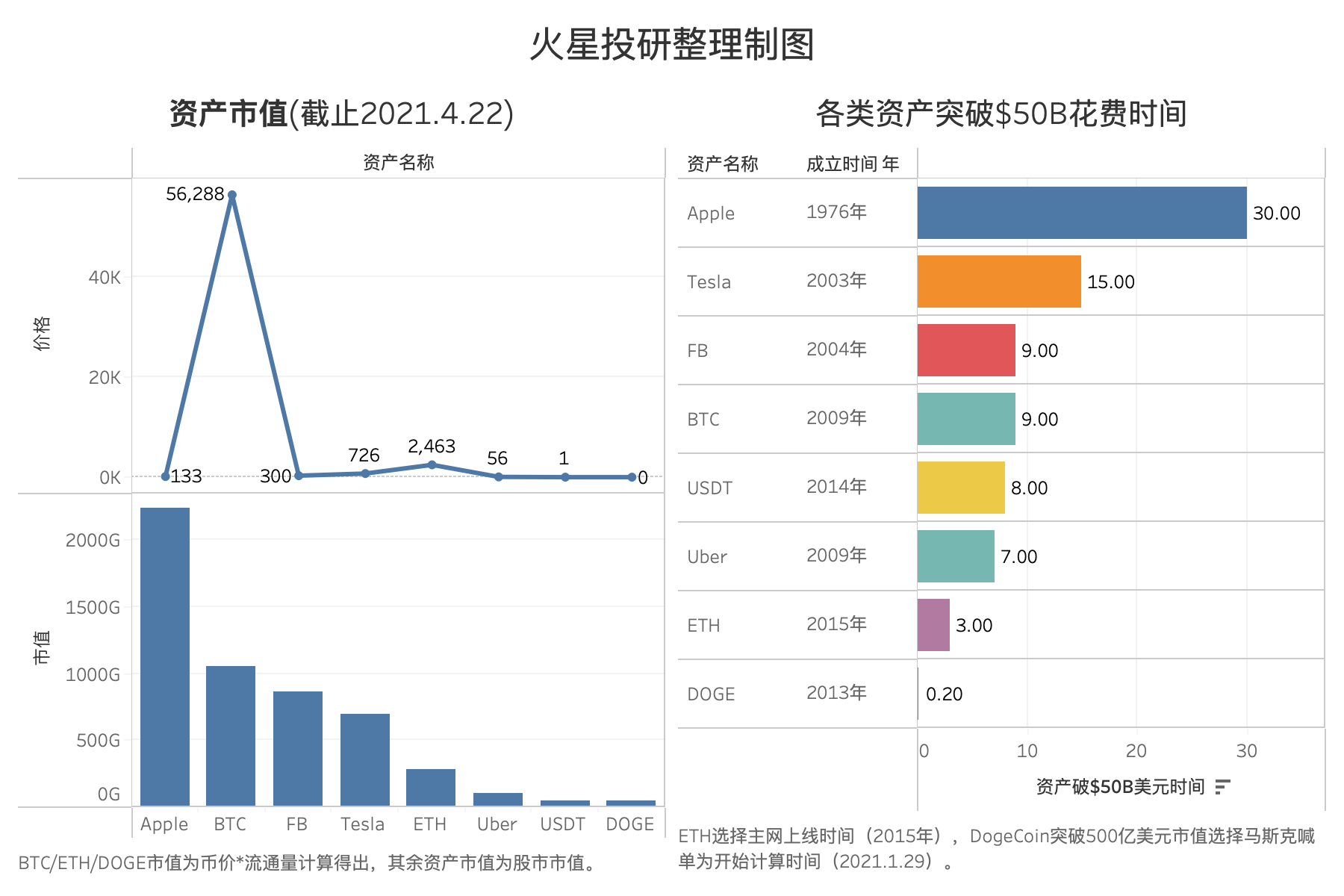Click the 各类资产突破$50B花费时间 chart title
Viewport: 1344px width, 896px height.
(x=1001, y=113)
